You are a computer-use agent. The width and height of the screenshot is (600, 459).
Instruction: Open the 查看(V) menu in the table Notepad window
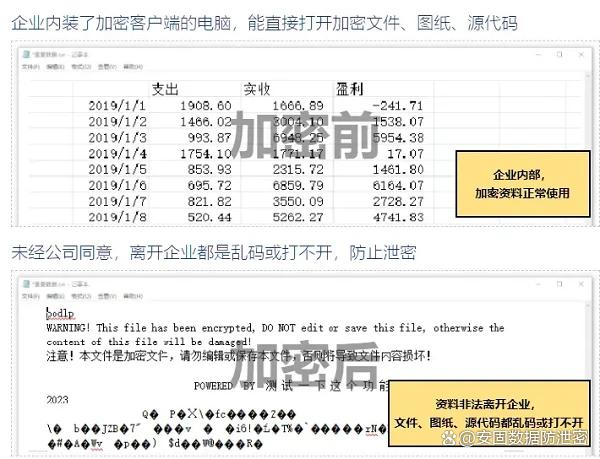coord(107,67)
